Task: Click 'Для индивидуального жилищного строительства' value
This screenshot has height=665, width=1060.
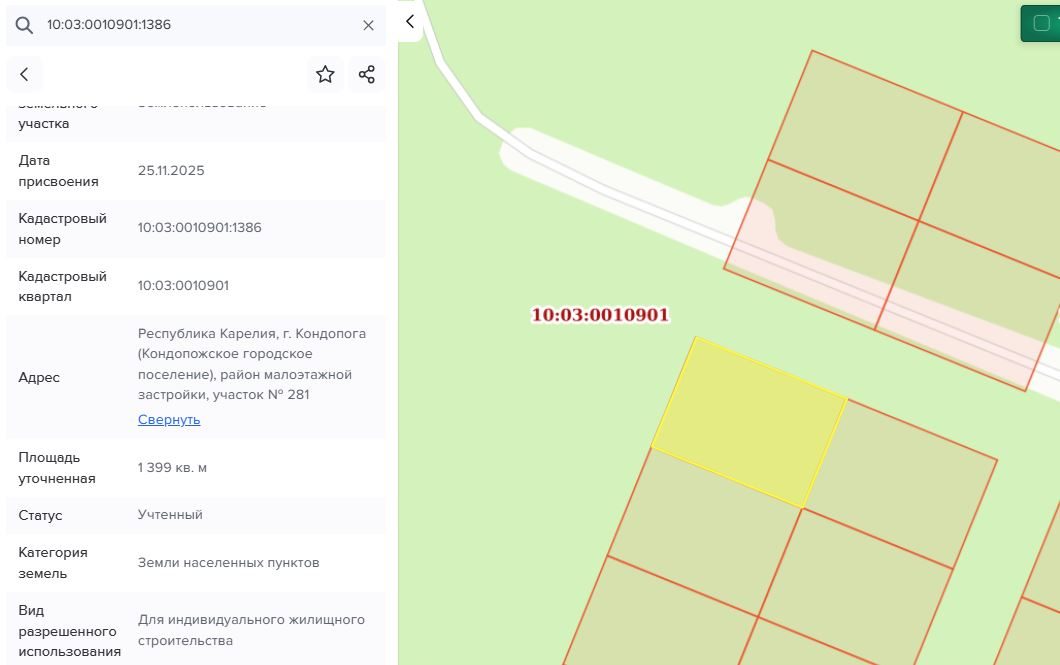Action: pyautogui.click(x=251, y=630)
